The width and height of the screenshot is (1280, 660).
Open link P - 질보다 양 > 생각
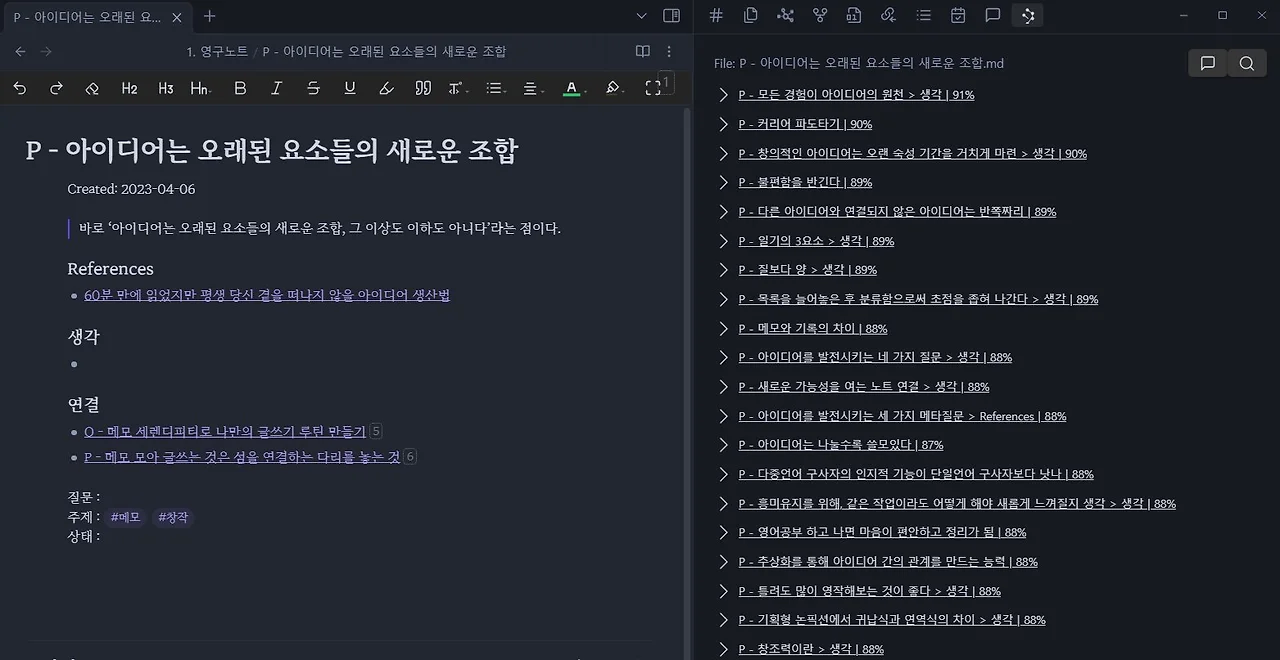click(x=807, y=270)
